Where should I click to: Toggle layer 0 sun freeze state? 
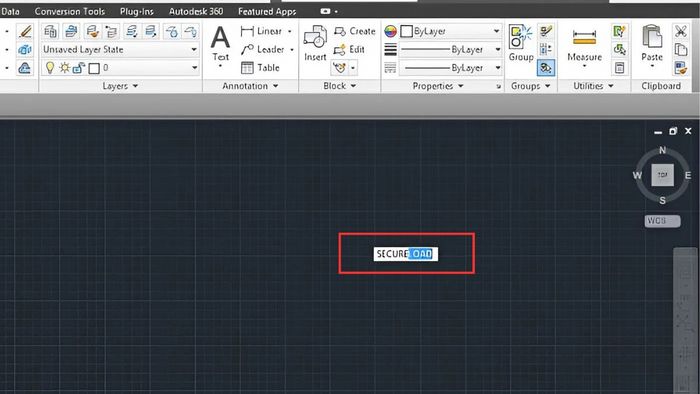tap(65, 68)
